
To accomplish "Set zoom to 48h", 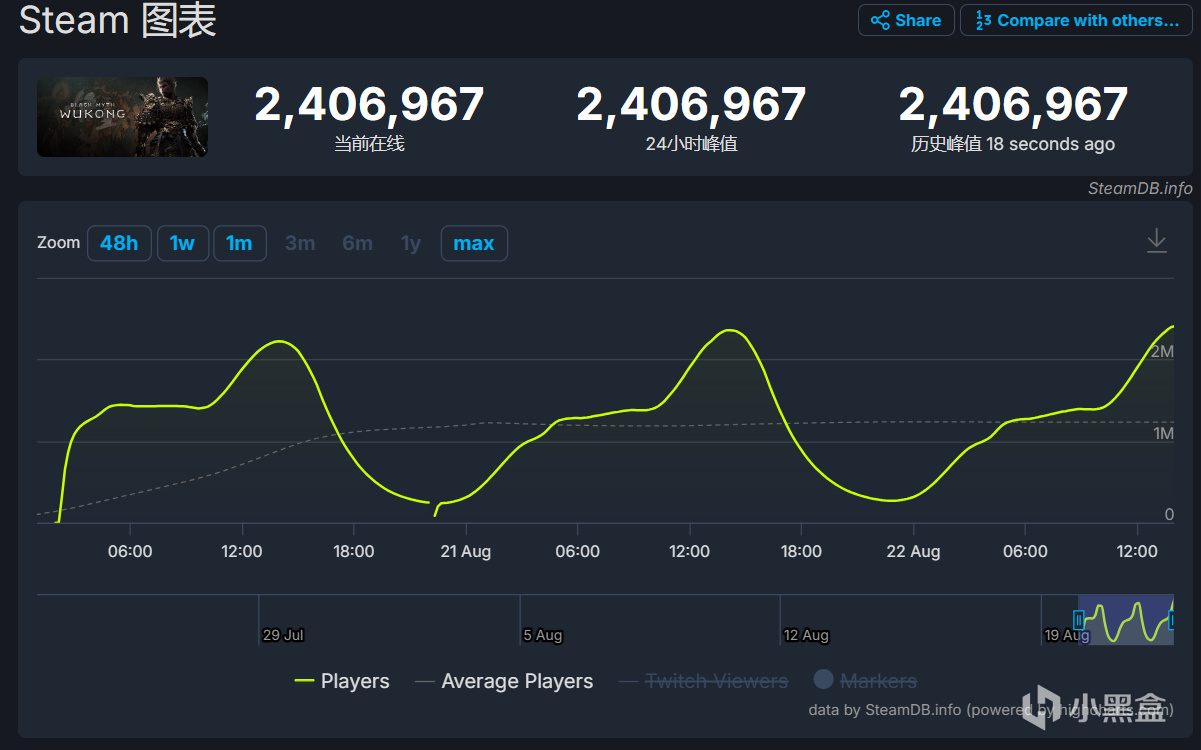I will click(x=119, y=243).
